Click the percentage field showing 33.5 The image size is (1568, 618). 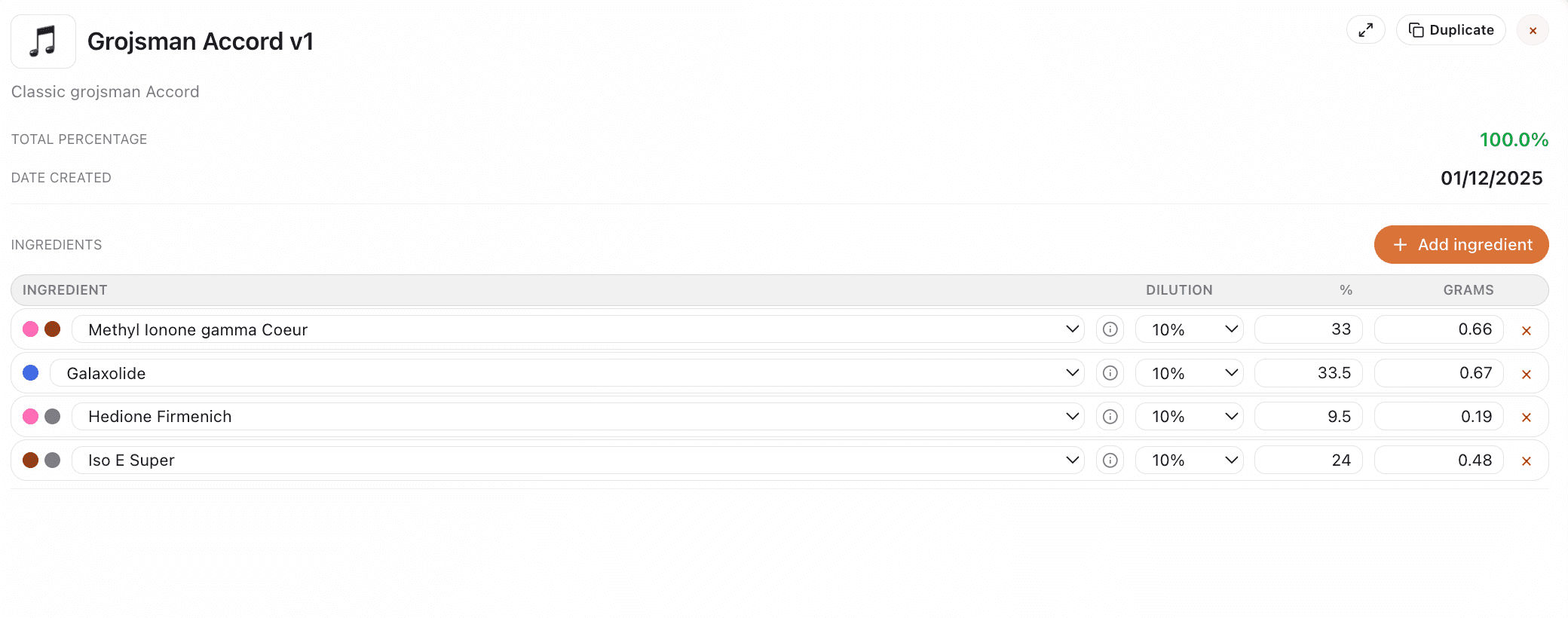click(x=1308, y=372)
